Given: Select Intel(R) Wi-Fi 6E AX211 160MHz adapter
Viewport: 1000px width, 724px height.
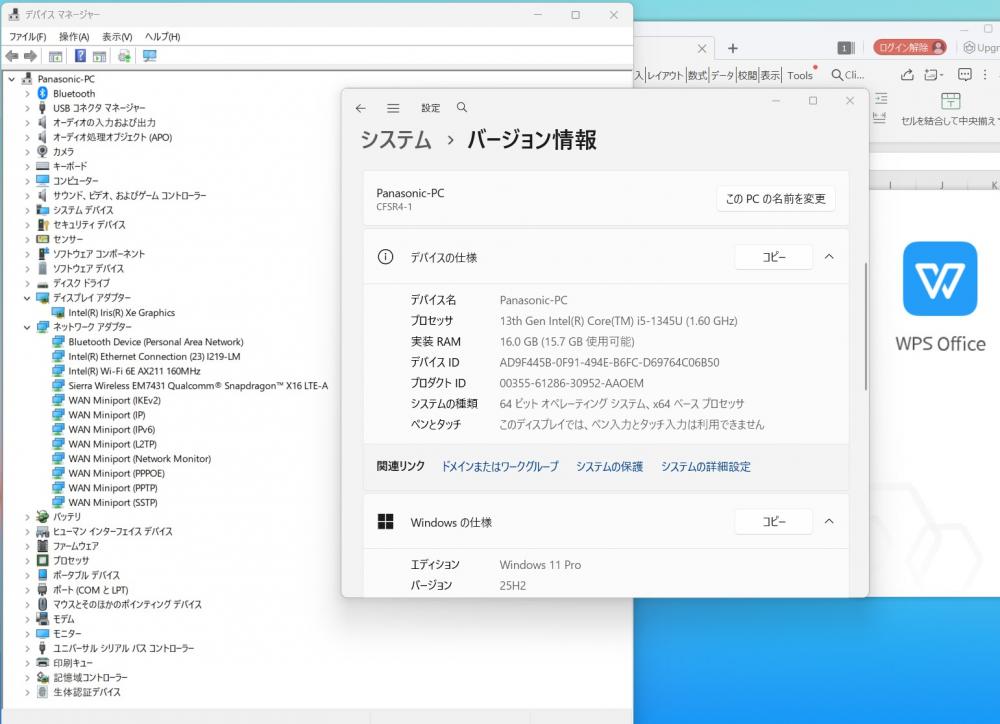Looking at the screenshot, I should (135, 371).
